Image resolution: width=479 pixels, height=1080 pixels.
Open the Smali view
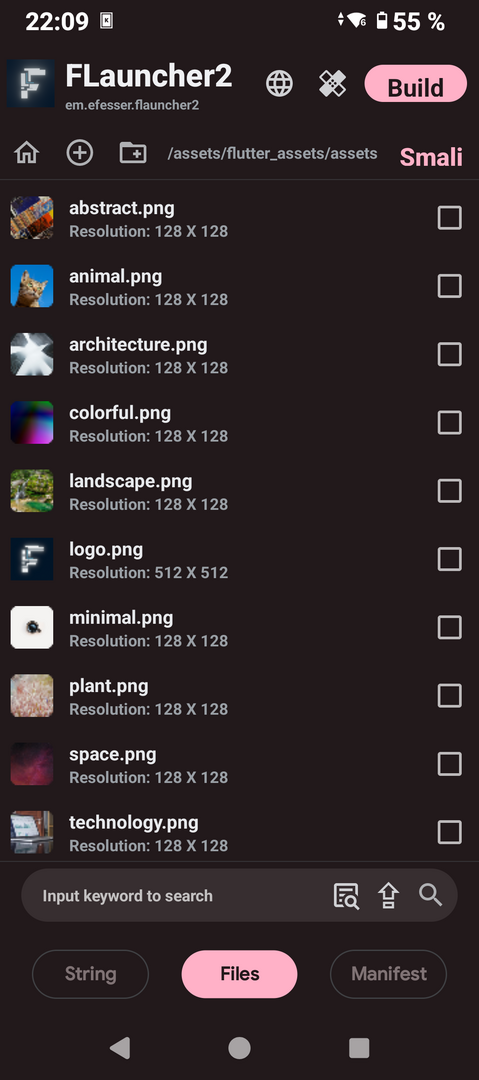(x=431, y=157)
